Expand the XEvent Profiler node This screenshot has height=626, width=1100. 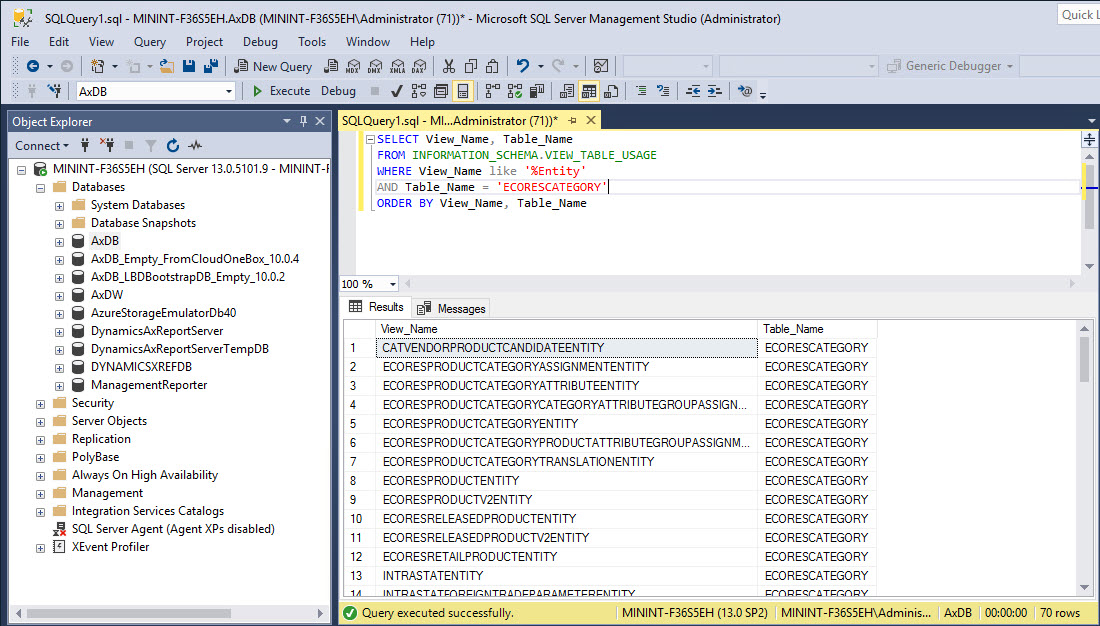[41, 547]
